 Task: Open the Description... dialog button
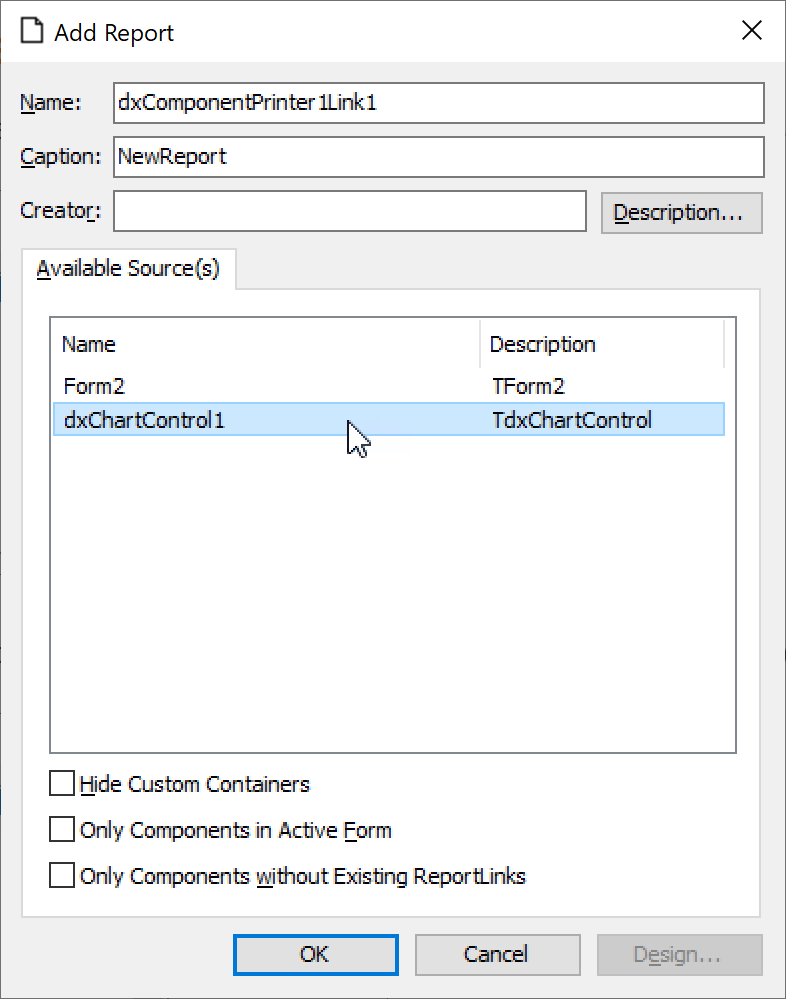tap(681, 213)
